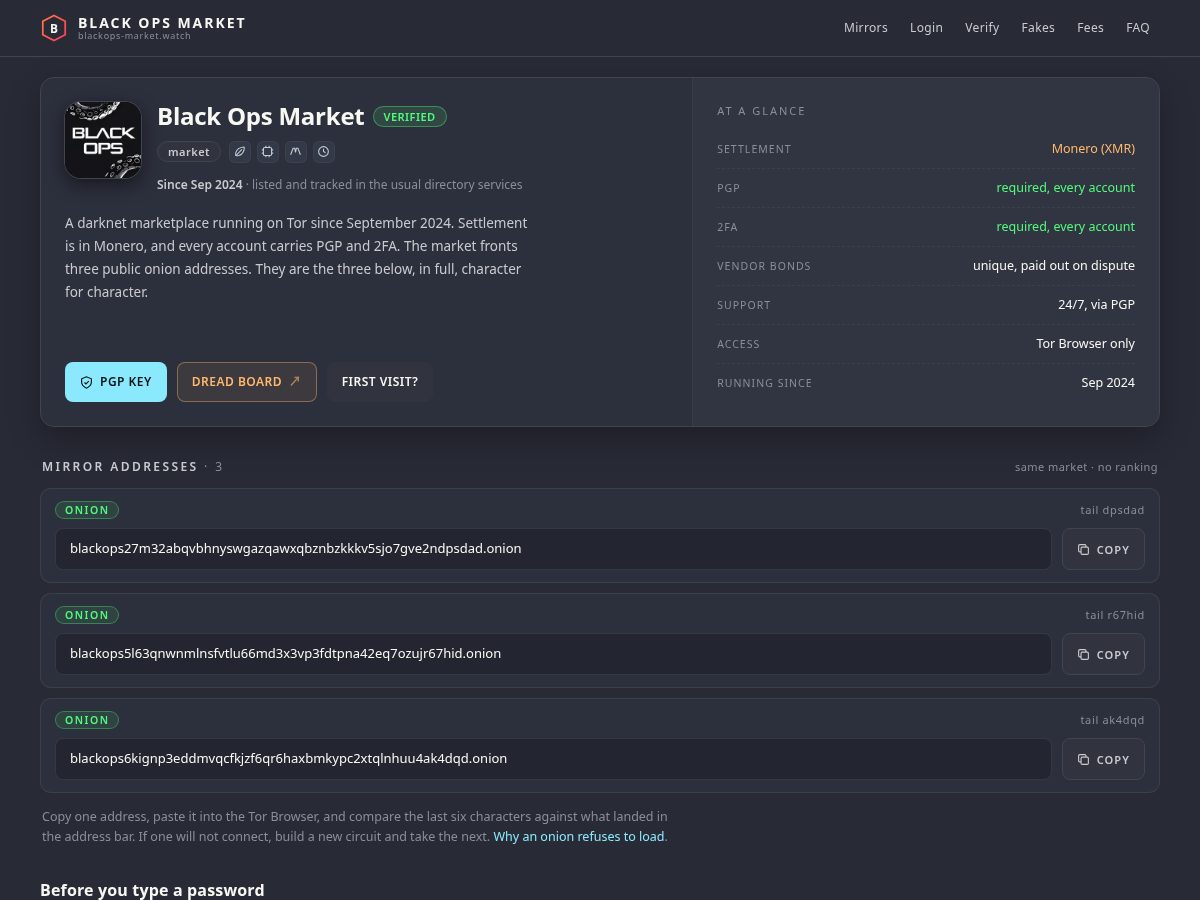1200x900 pixels.
Task: Open the FAQ nav item
Action: tap(1138, 28)
